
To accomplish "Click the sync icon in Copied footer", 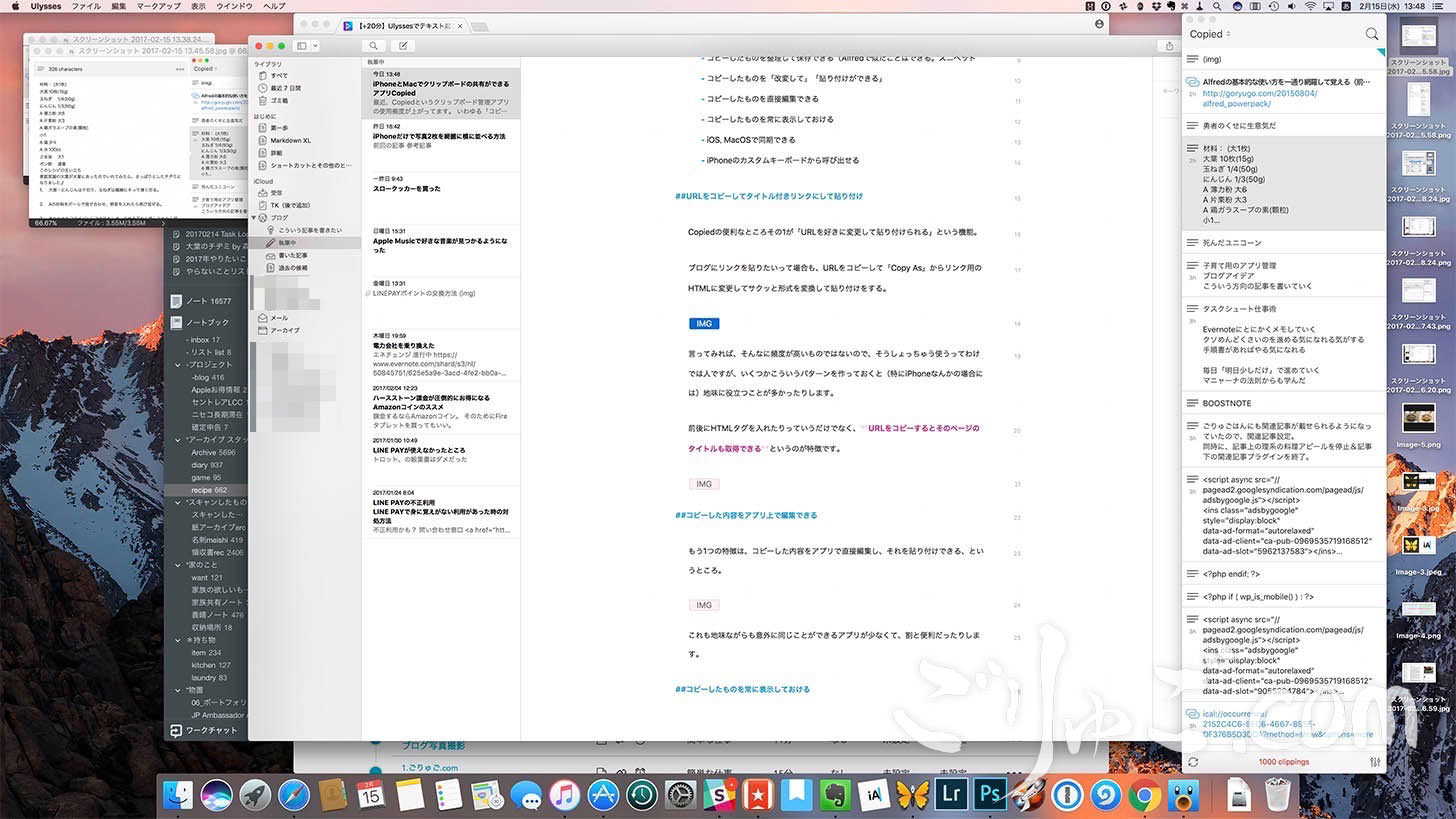I will (x=1193, y=762).
